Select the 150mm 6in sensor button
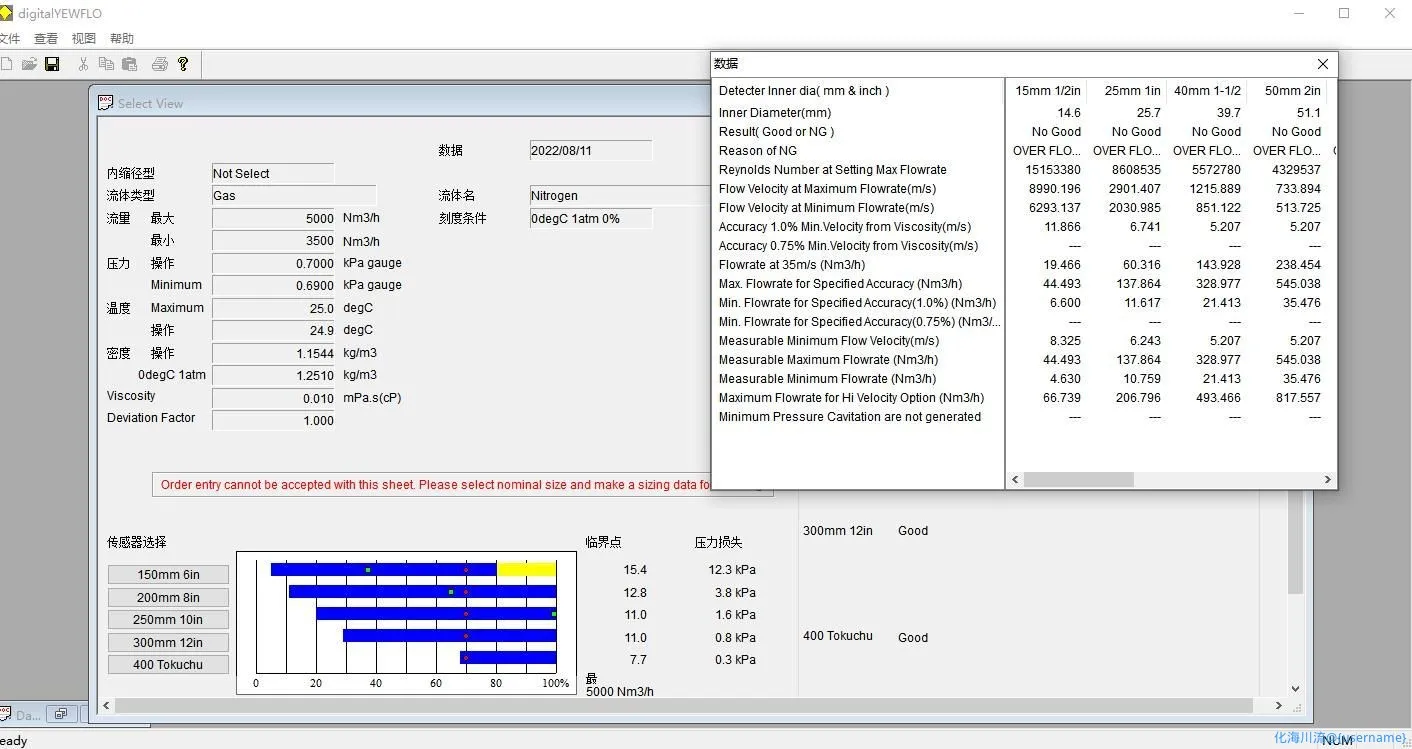This screenshot has width=1412, height=749. [168, 575]
